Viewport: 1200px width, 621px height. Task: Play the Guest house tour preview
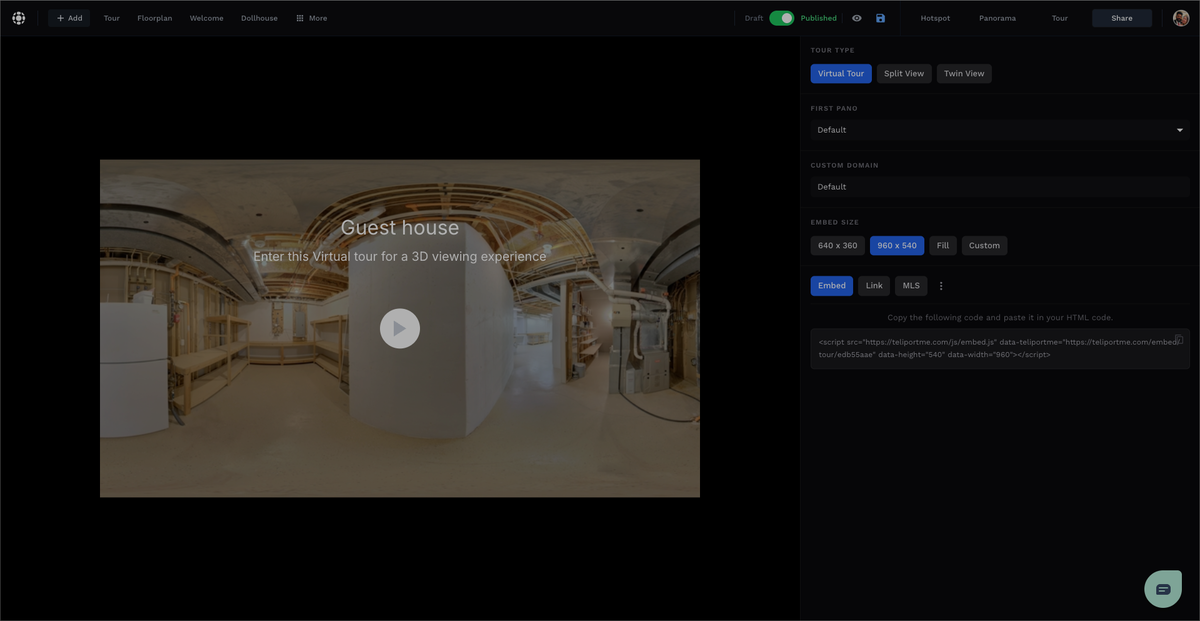(400, 328)
